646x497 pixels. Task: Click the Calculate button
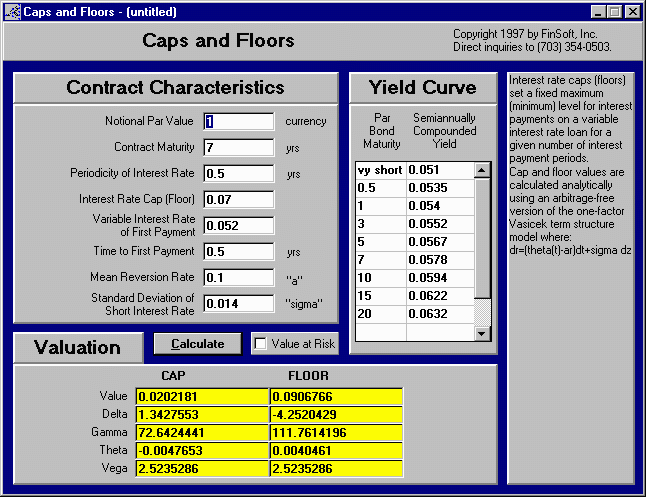tap(198, 344)
